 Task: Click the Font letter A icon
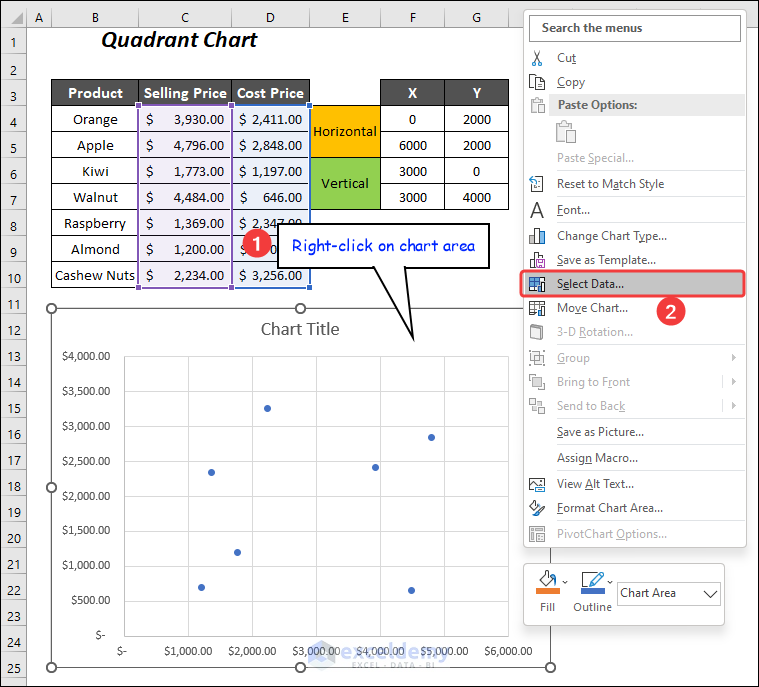[537, 210]
